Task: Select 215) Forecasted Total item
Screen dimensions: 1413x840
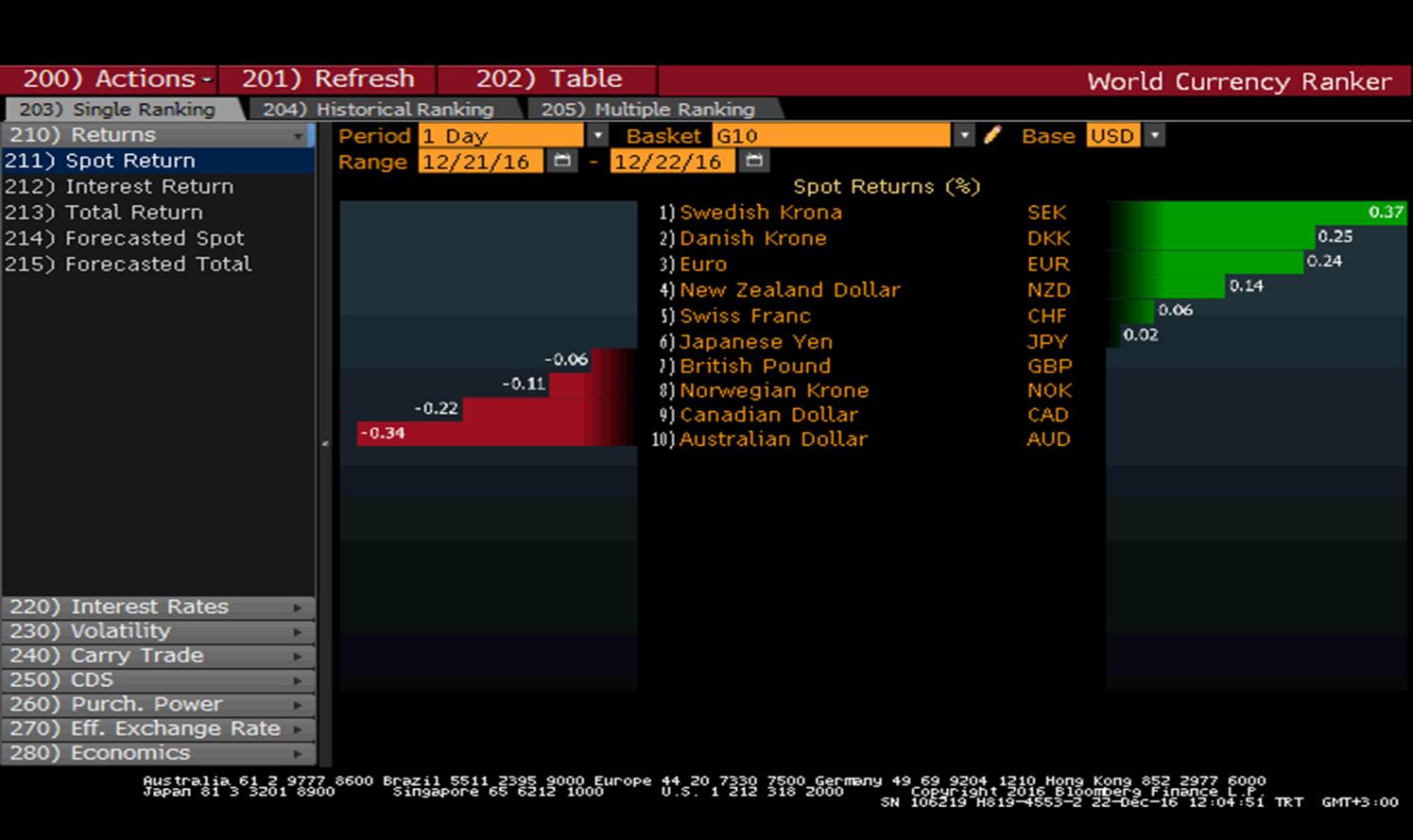Action: click(157, 264)
